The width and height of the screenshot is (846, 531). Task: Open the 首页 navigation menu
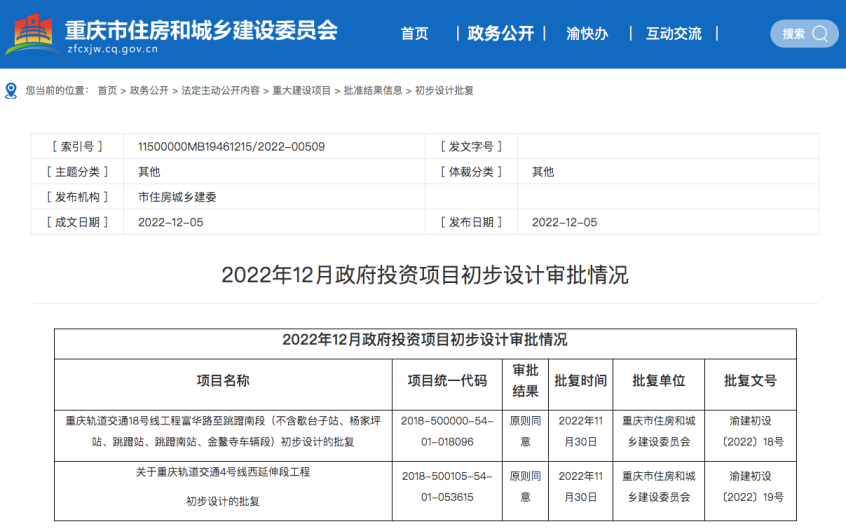click(414, 33)
